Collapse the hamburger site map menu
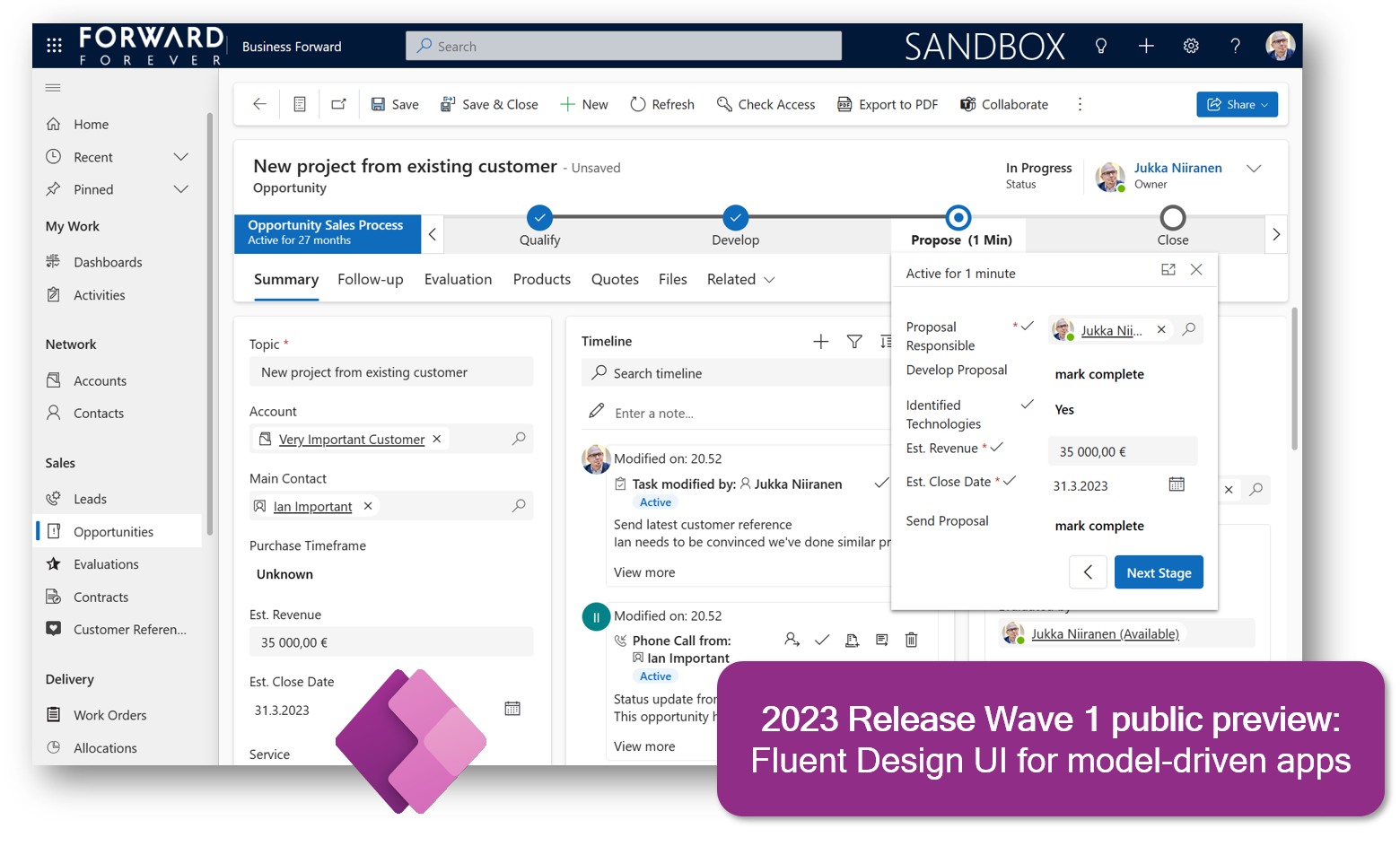Screen dimensions: 1400x846 [53, 87]
